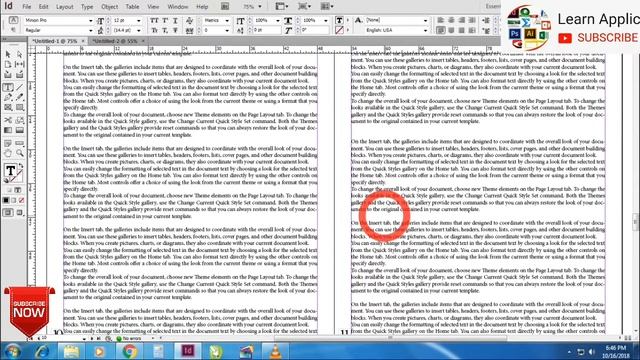640x360 pixels.
Task: Click Apply Color black swatch in toolbox
Action: [6, 200]
